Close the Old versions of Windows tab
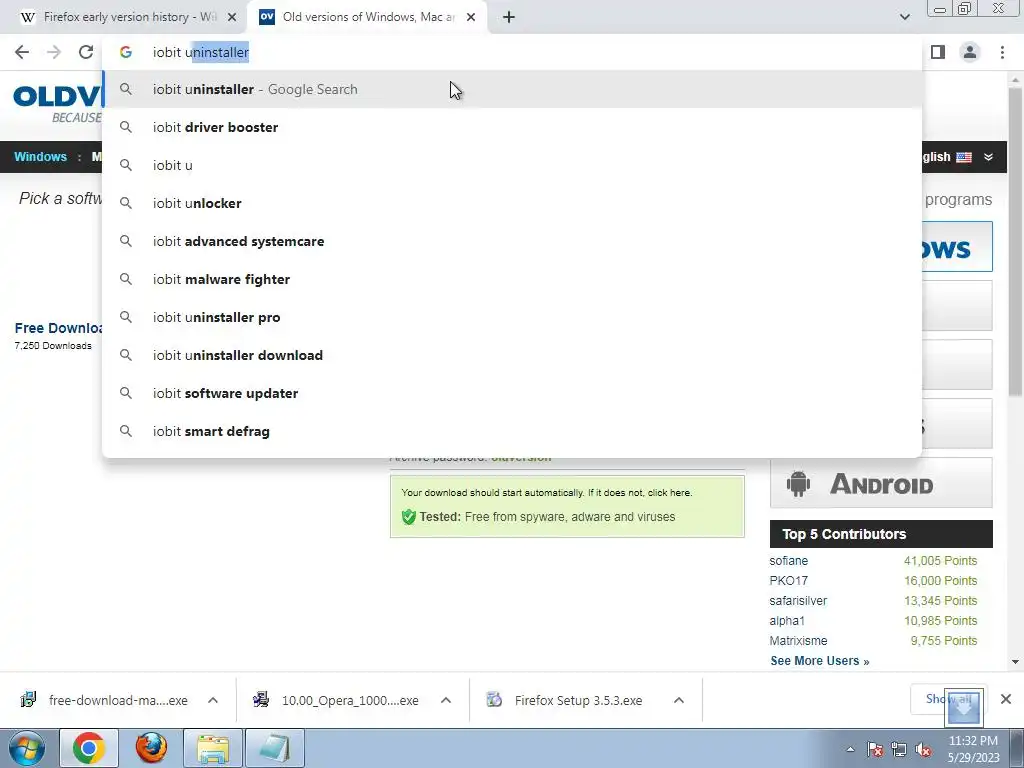The image size is (1024, 768). 471,17
